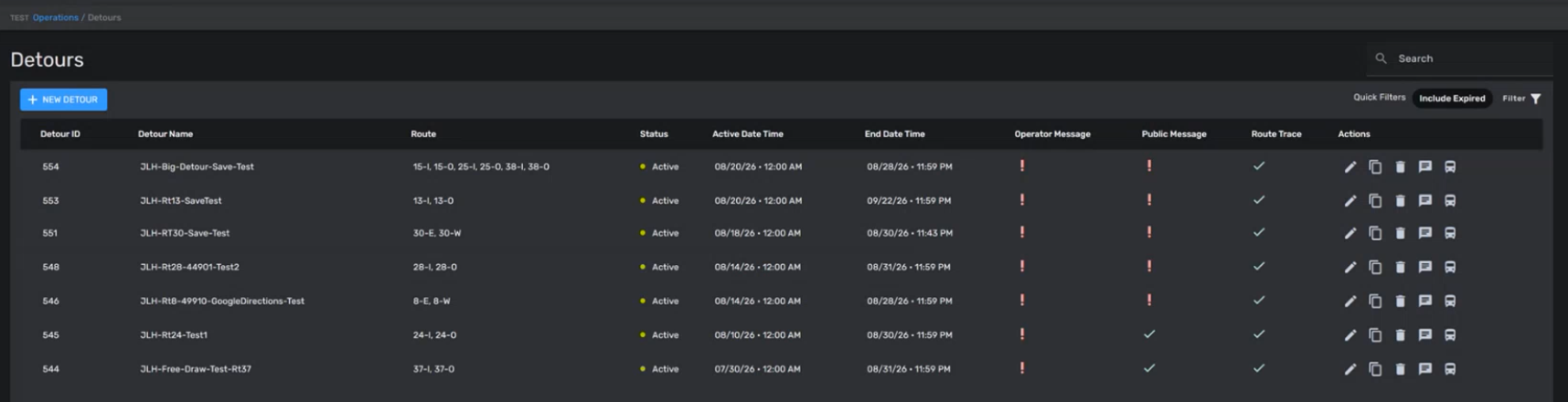Viewport: 1568px width, 402px height.
Task: Click Public Message column header
Action: (x=1174, y=134)
